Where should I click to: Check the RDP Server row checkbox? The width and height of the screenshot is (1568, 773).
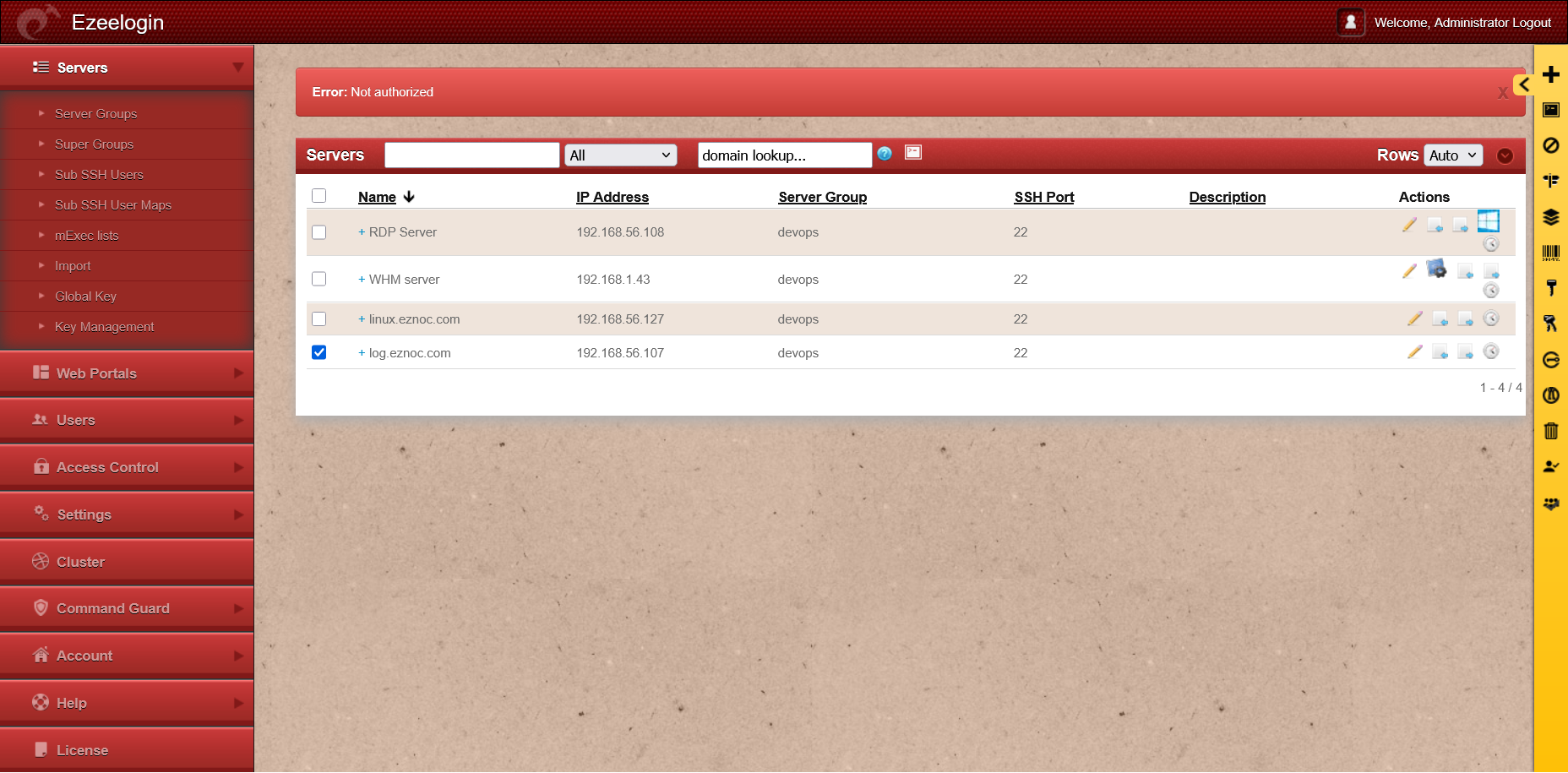coord(318,232)
